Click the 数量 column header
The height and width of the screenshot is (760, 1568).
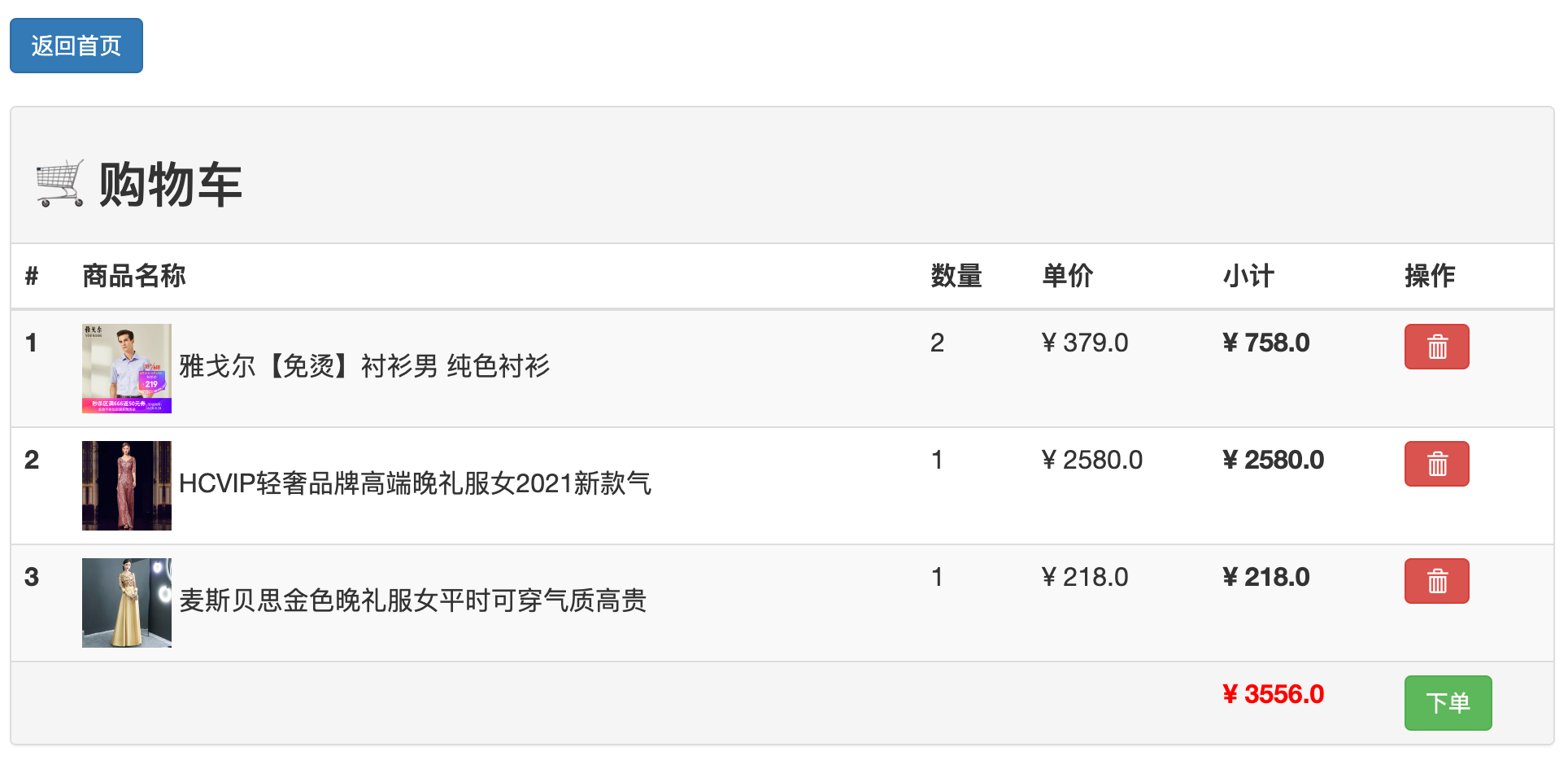click(x=956, y=276)
